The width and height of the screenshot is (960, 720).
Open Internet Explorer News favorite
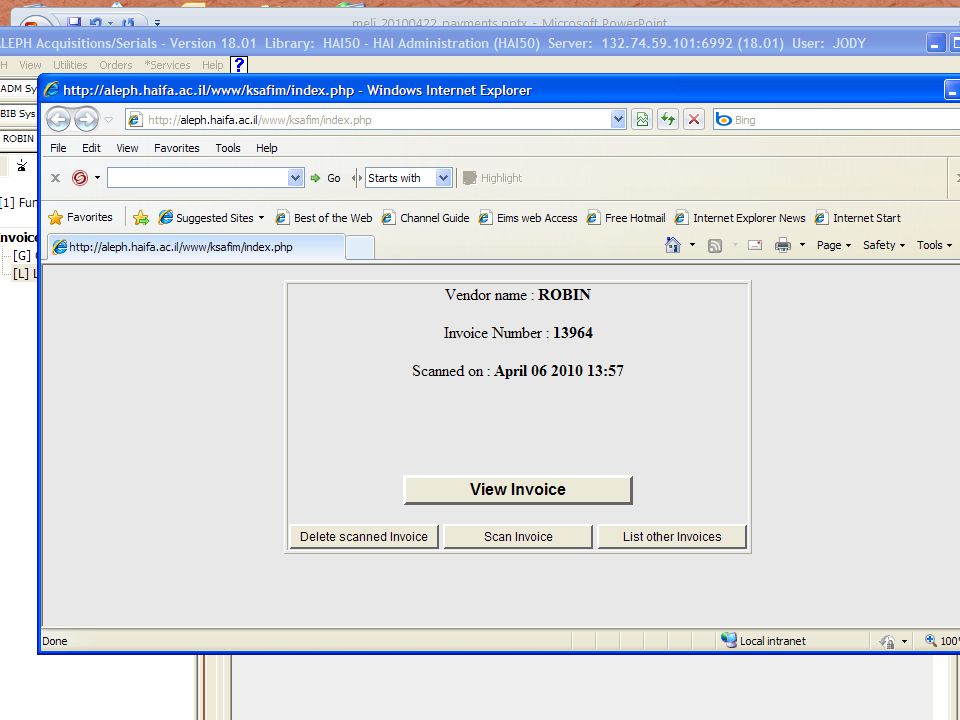point(740,218)
